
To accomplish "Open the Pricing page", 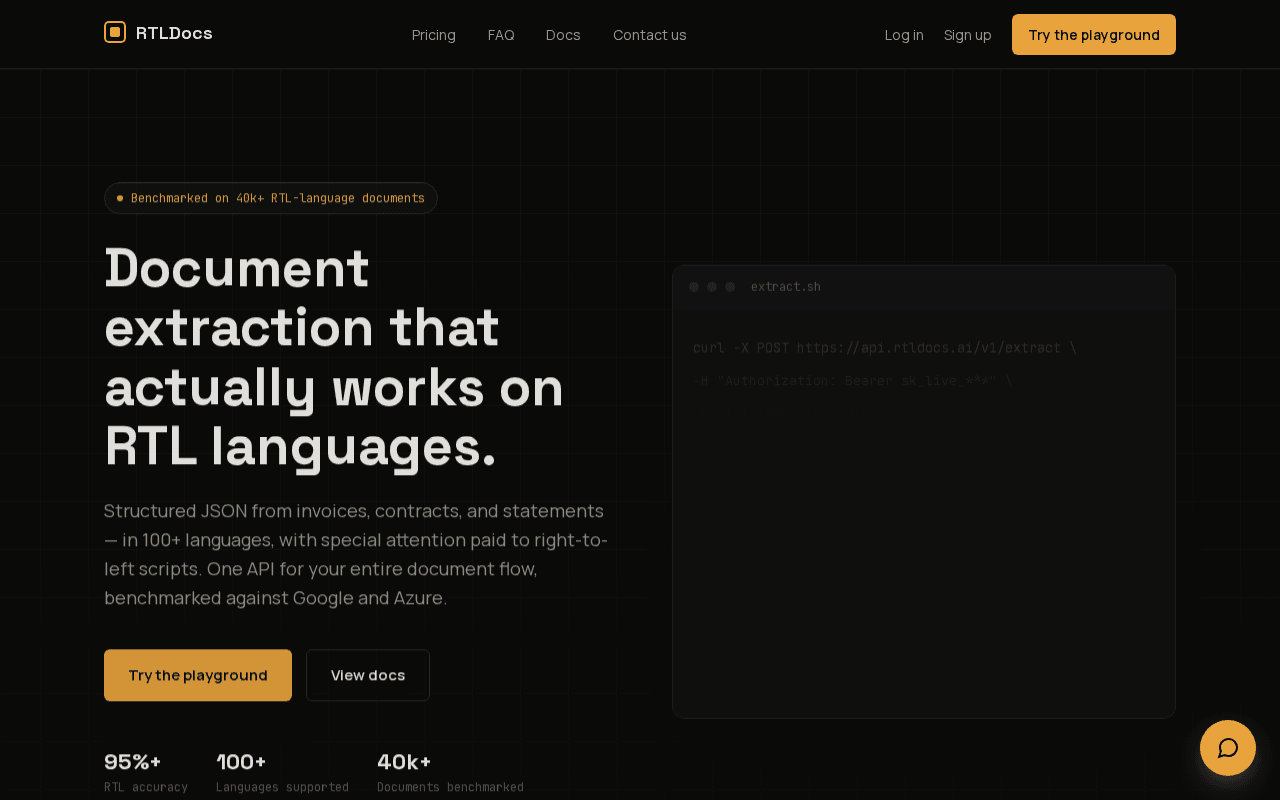I will point(434,35).
